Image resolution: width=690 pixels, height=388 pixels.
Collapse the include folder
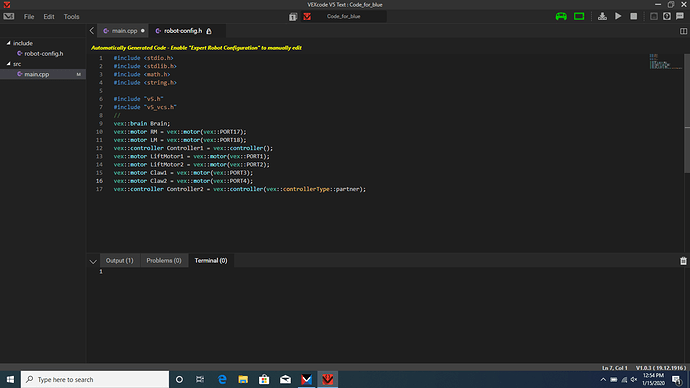coord(8,43)
